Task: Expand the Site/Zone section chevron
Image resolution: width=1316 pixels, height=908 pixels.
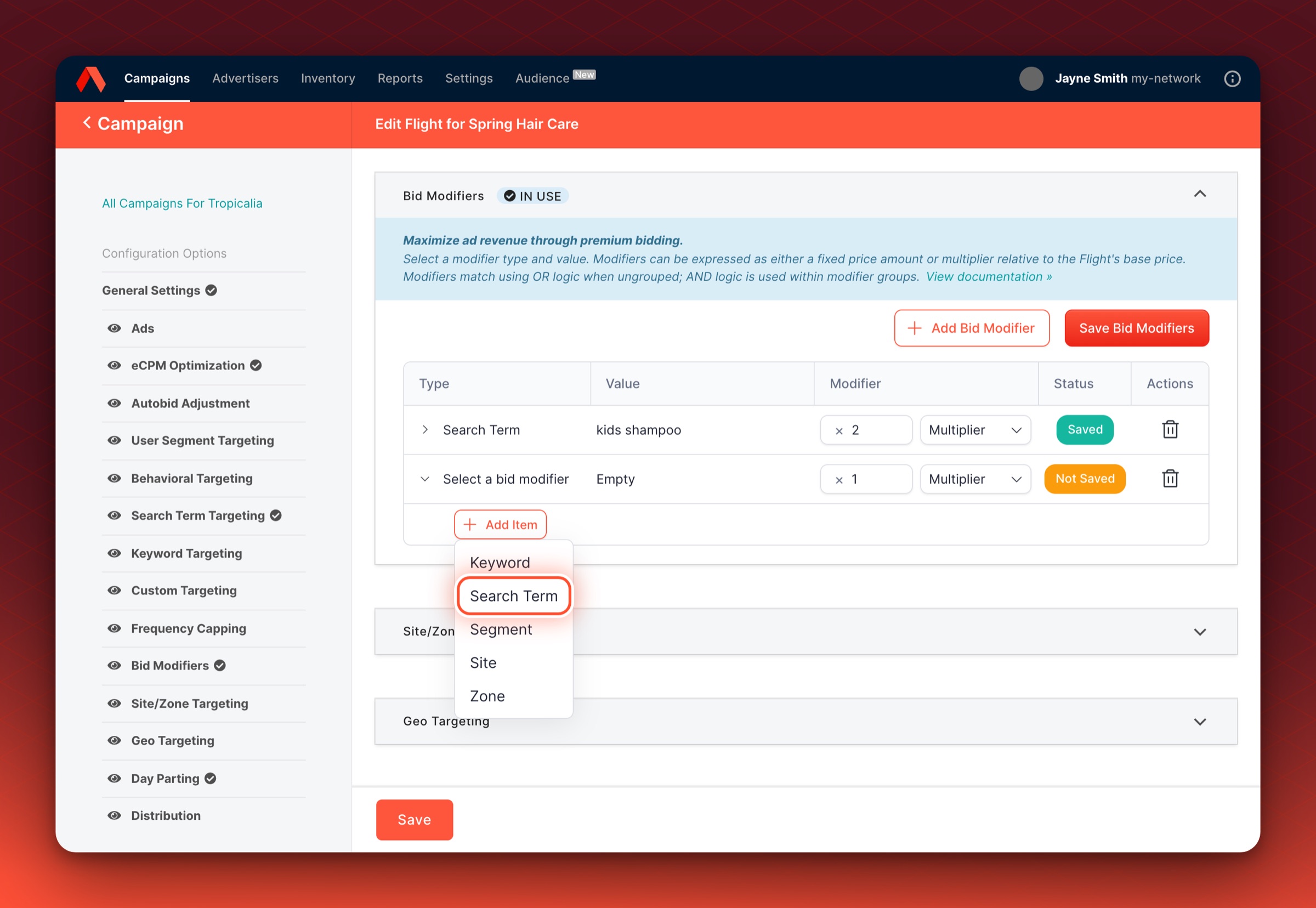Action: click(x=1199, y=632)
